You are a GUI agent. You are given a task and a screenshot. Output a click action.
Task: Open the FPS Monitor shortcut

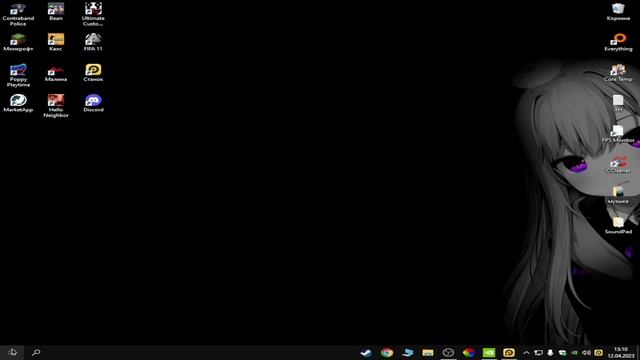(x=618, y=134)
